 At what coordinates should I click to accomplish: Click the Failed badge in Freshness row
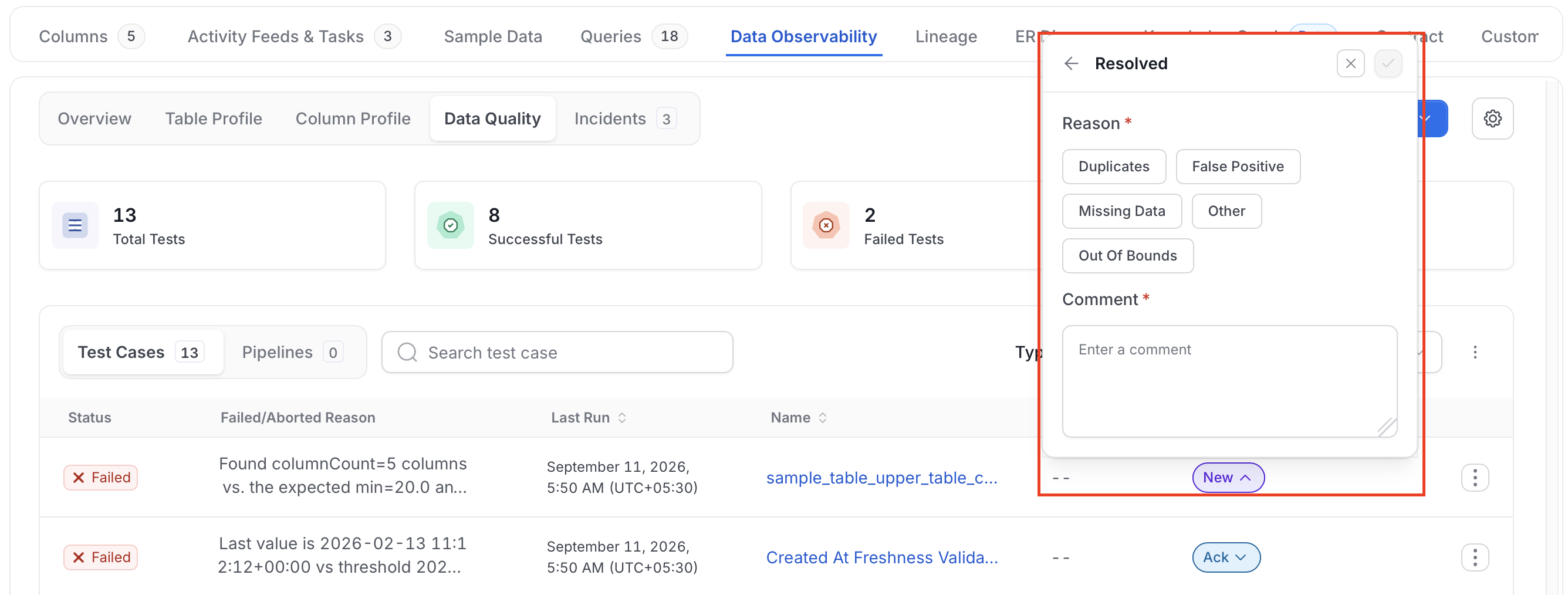pos(100,557)
